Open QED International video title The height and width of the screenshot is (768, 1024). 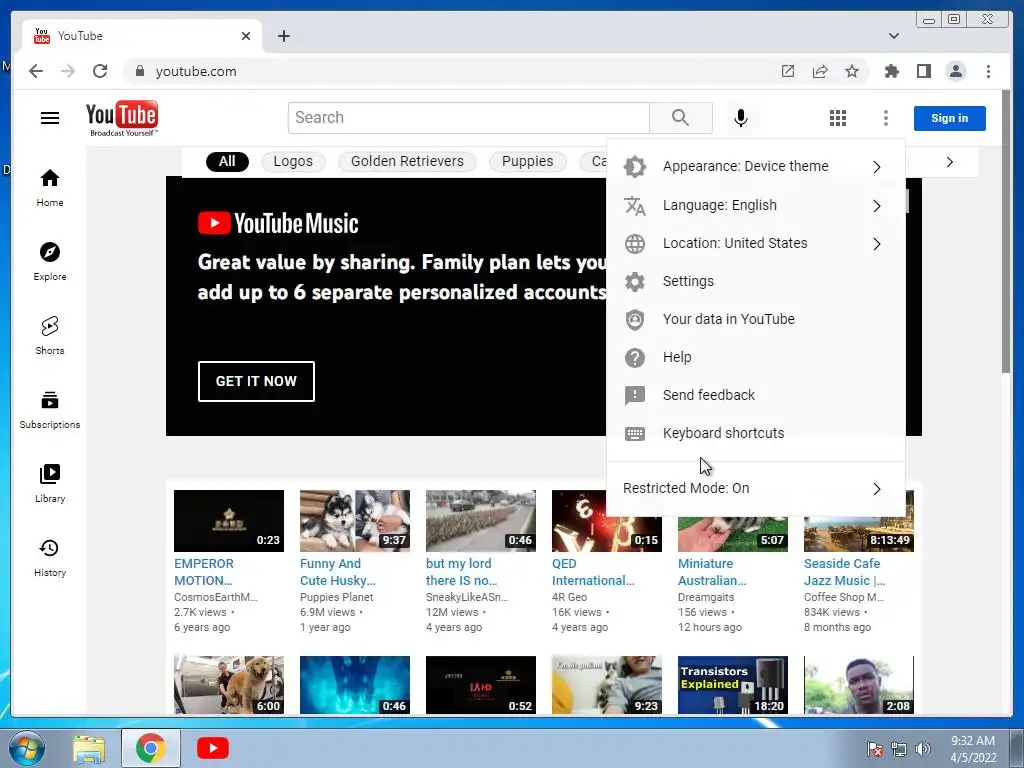pyautogui.click(x=593, y=571)
